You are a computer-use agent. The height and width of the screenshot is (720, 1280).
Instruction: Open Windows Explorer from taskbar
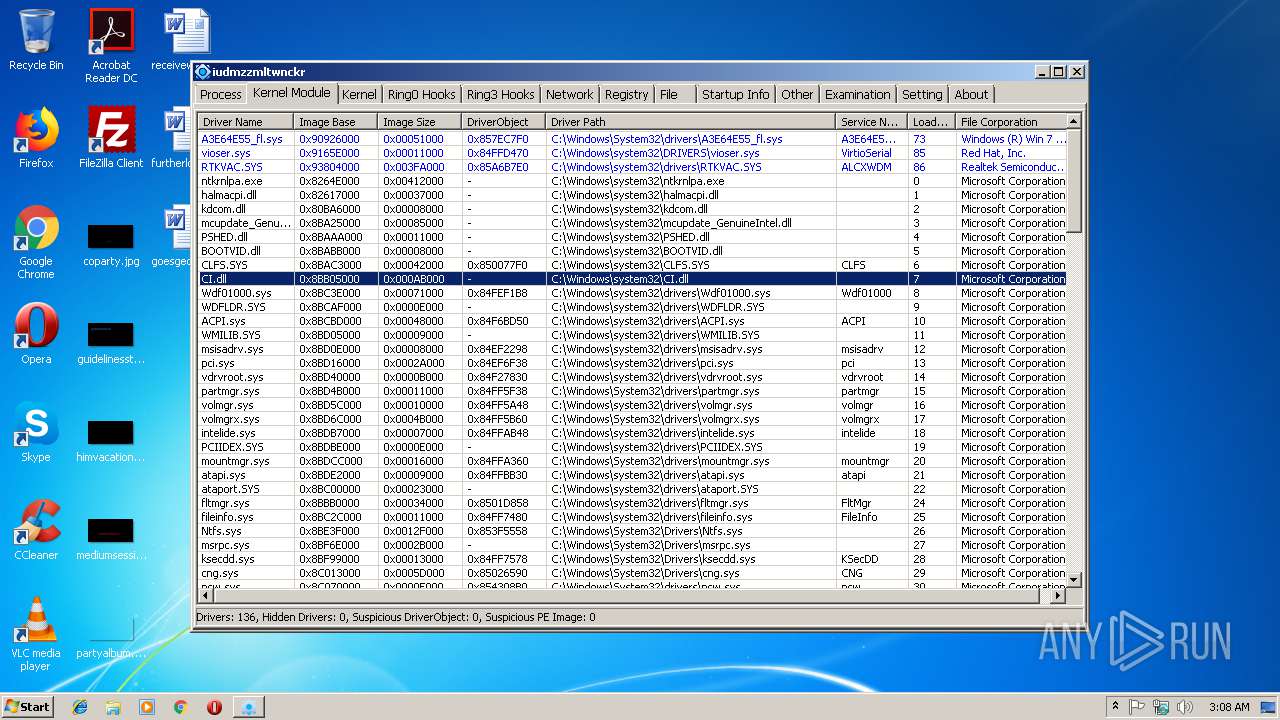113,707
